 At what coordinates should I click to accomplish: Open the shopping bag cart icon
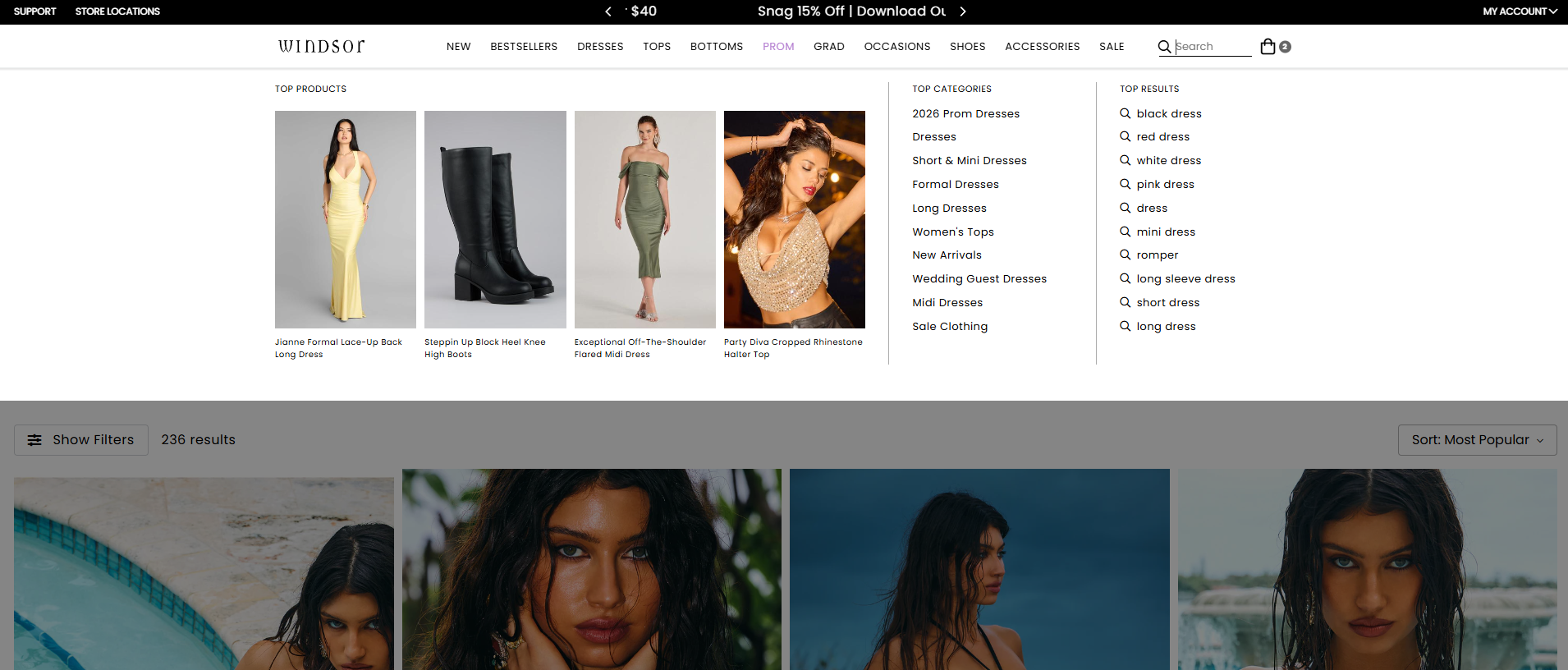(x=1268, y=47)
